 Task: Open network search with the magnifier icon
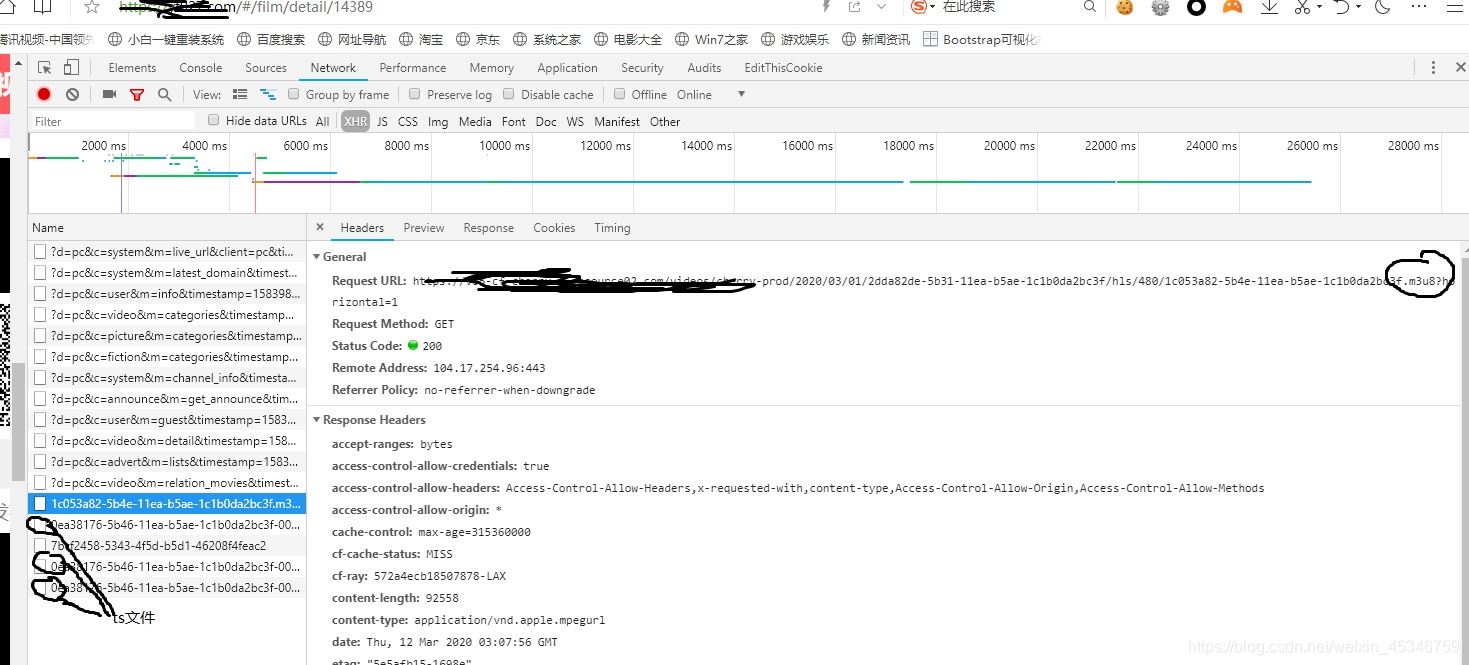pos(163,94)
